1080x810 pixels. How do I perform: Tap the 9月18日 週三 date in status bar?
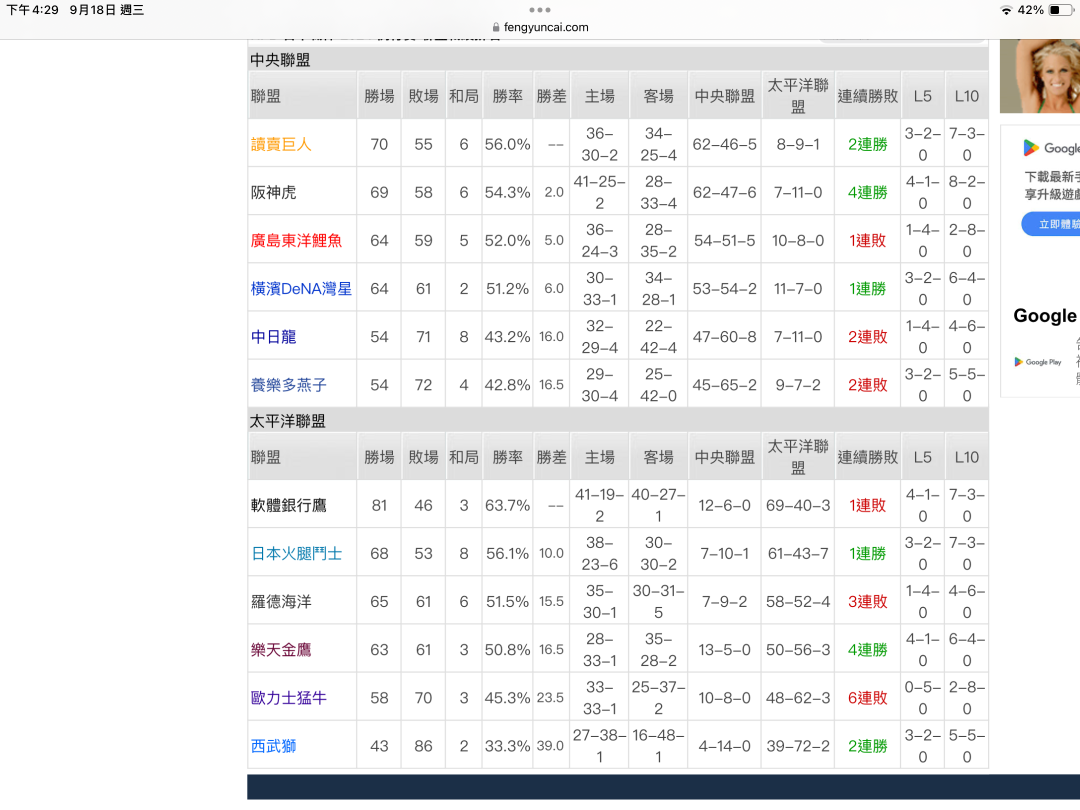(x=107, y=10)
